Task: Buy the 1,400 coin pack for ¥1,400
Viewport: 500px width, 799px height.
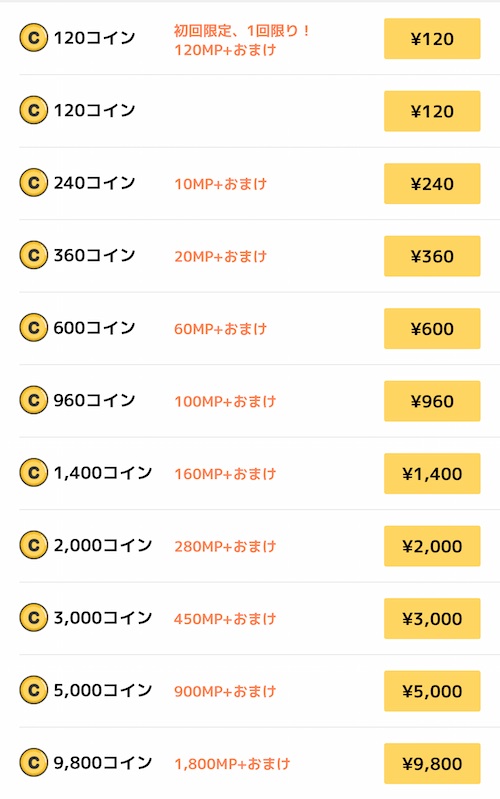Action: [x=432, y=473]
